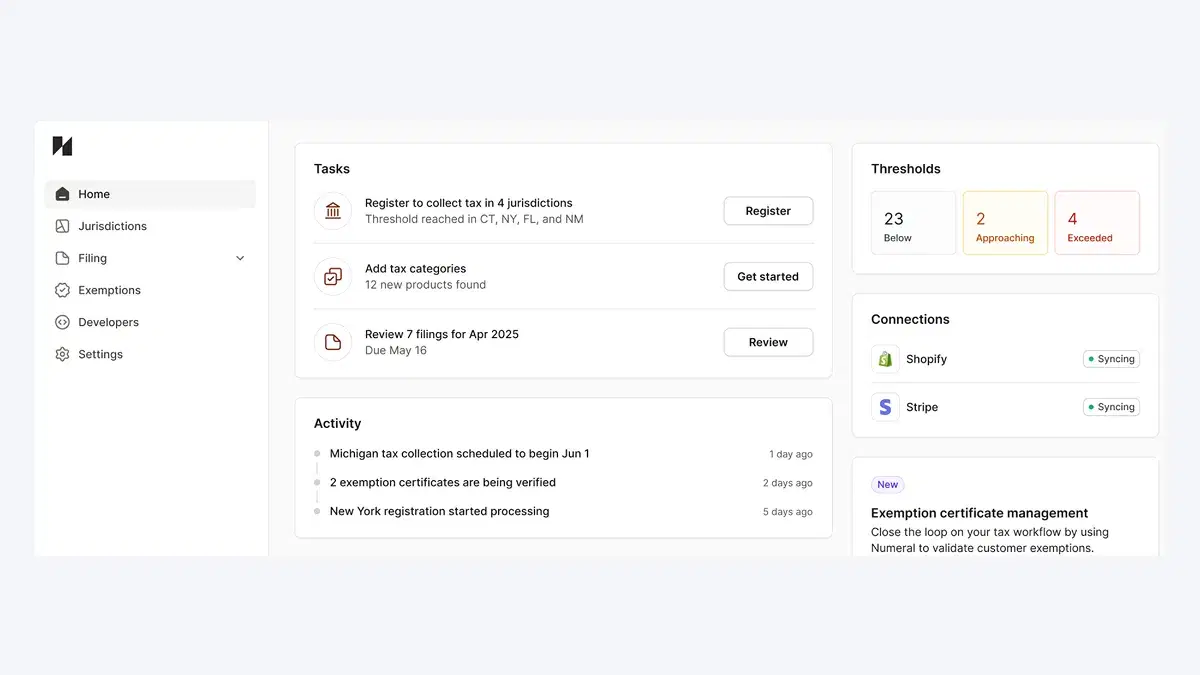The height and width of the screenshot is (675, 1200).
Task: Select the 2 Approaching threshold card
Action: click(1005, 223)
